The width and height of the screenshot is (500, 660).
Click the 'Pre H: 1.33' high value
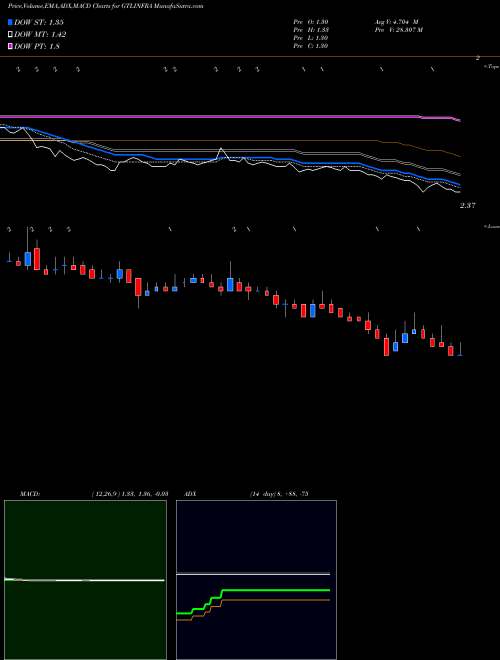pos(311,30)
